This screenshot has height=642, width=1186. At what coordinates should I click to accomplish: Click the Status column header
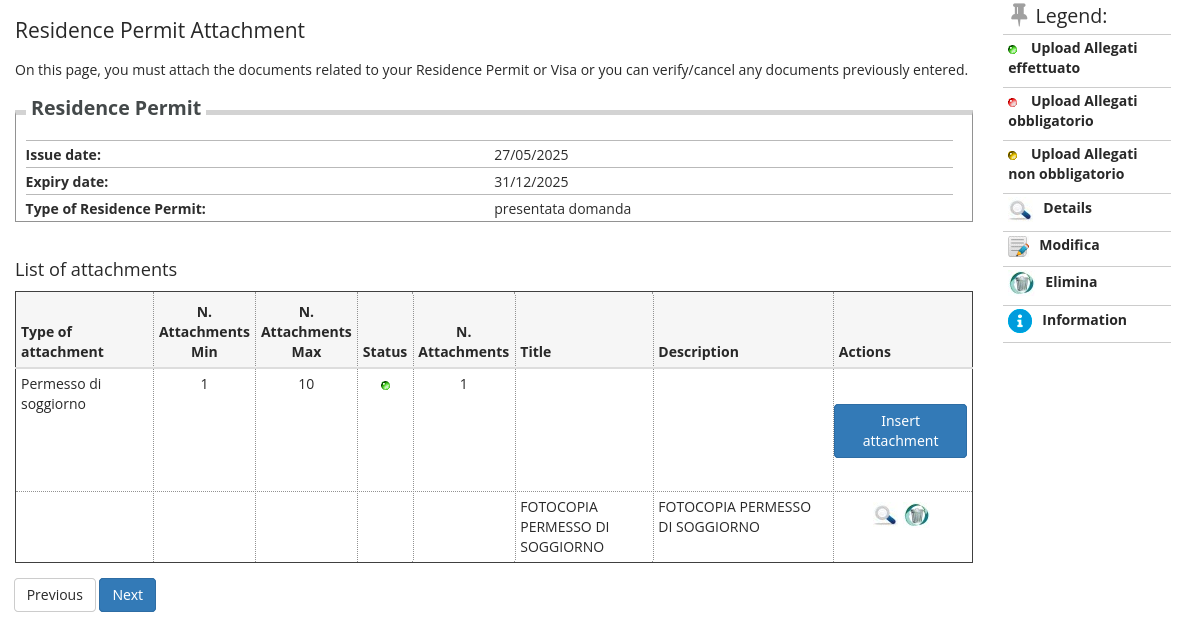click(385, 352)
